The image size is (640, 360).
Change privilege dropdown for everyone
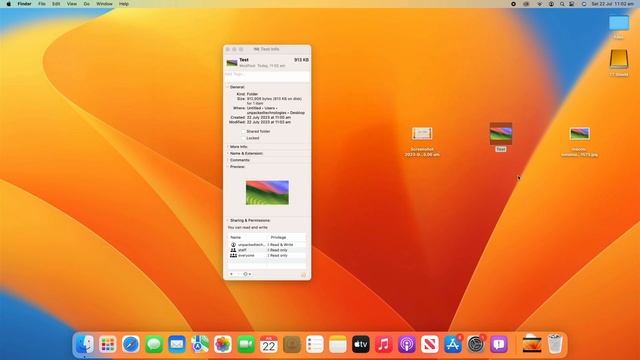pos(278,255)
